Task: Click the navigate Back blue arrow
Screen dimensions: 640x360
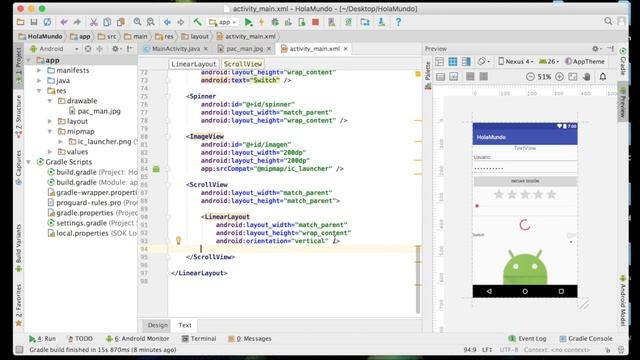Action: [x=167, y=22]
